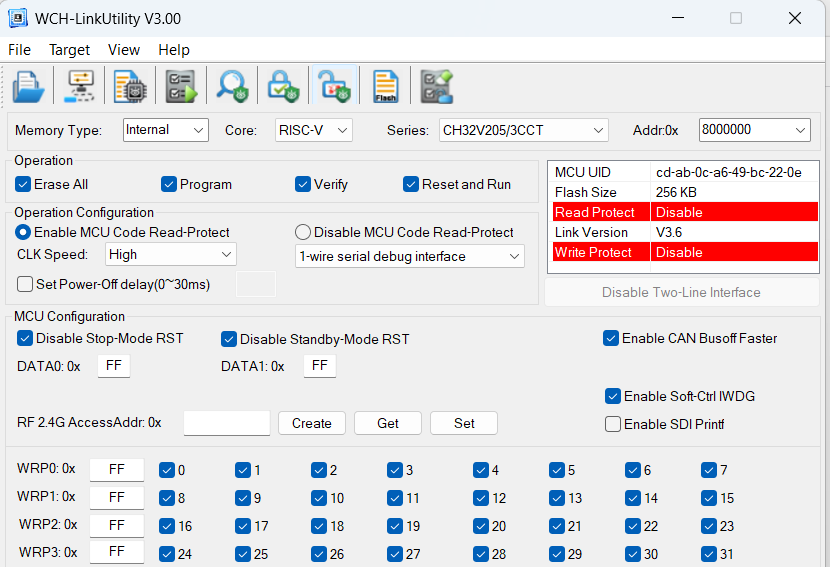The image size is (830, 567).
Task: Open the View menu
Action: pyautogui.click(x=124, y=50)
